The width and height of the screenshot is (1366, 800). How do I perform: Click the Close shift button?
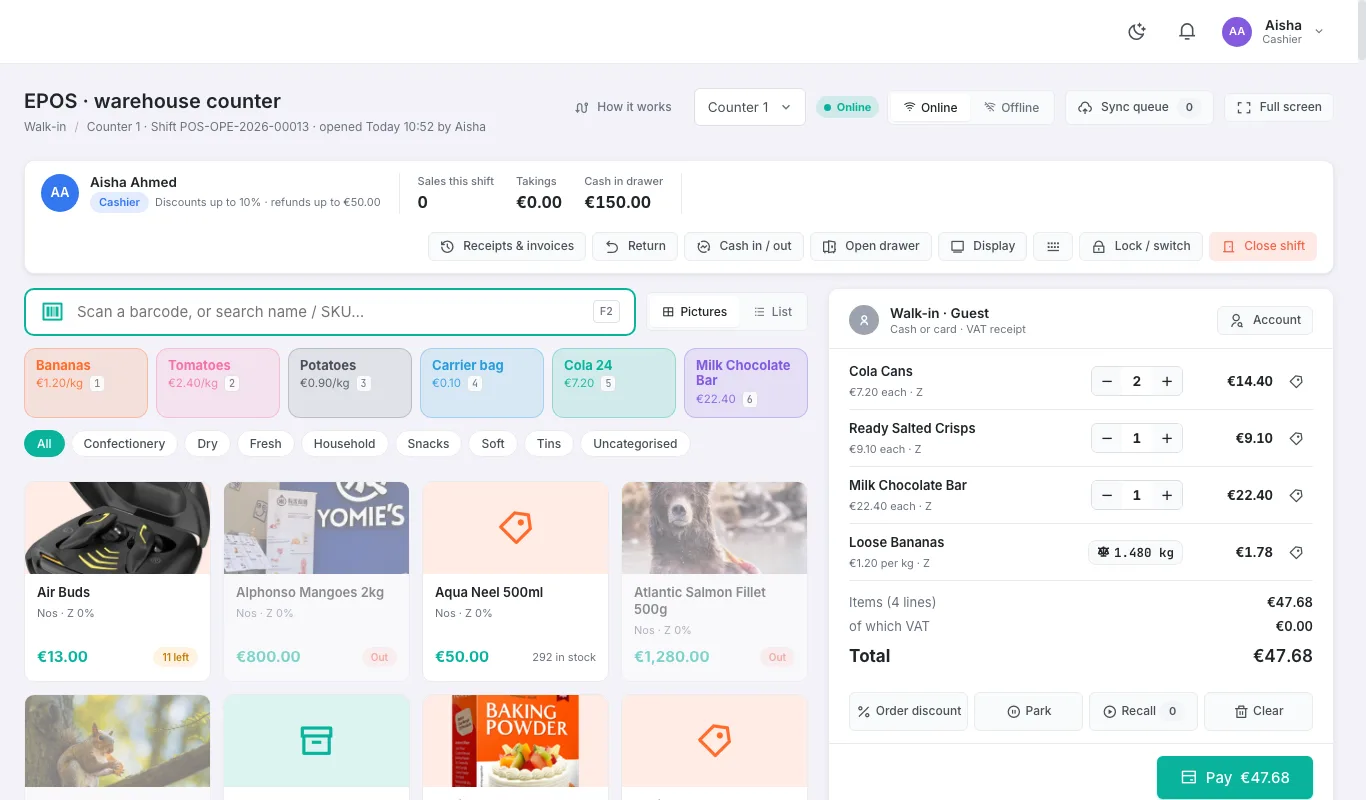[1263, 246]
